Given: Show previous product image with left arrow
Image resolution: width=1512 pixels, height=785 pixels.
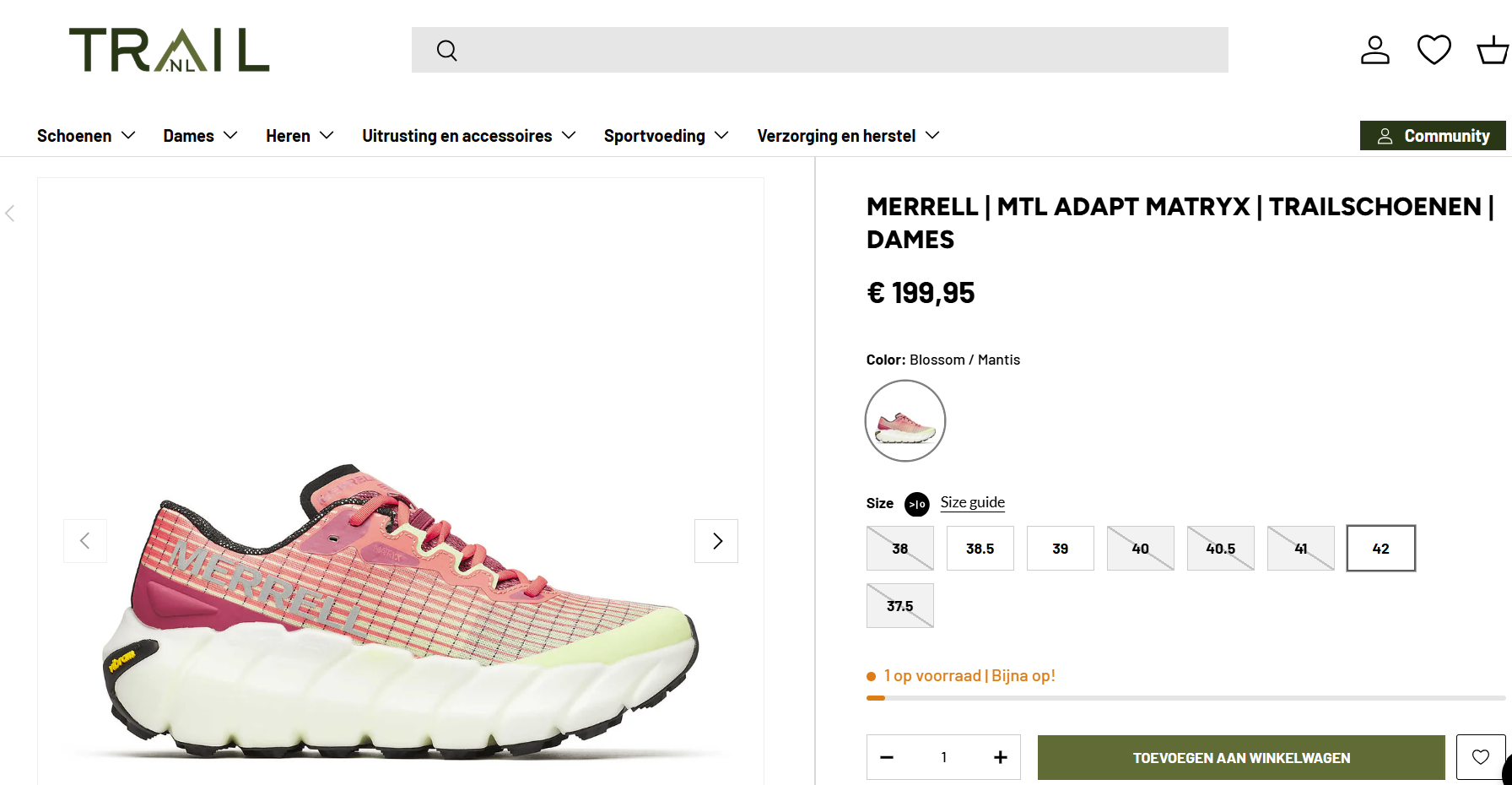Looking at the screenshot, I should pyautogui.click(x=84, y=541).
